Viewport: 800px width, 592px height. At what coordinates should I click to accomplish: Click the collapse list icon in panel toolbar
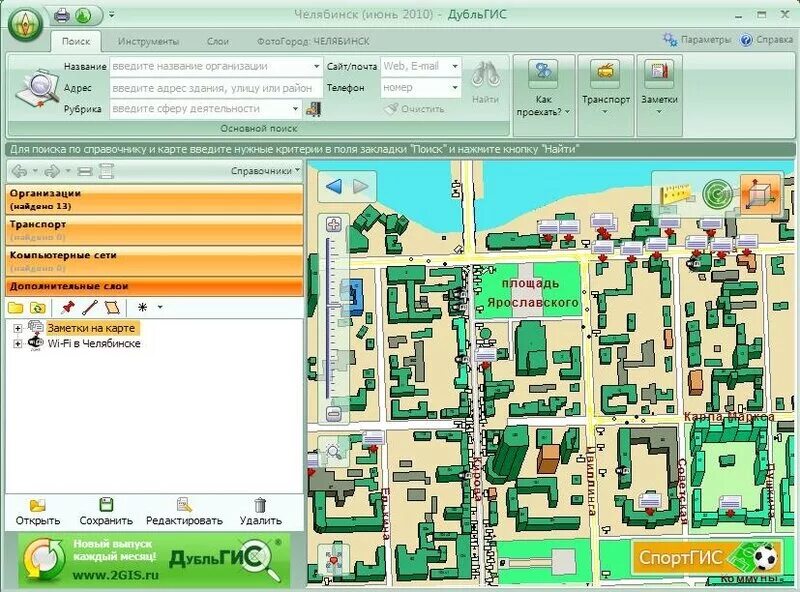point(85,171)
